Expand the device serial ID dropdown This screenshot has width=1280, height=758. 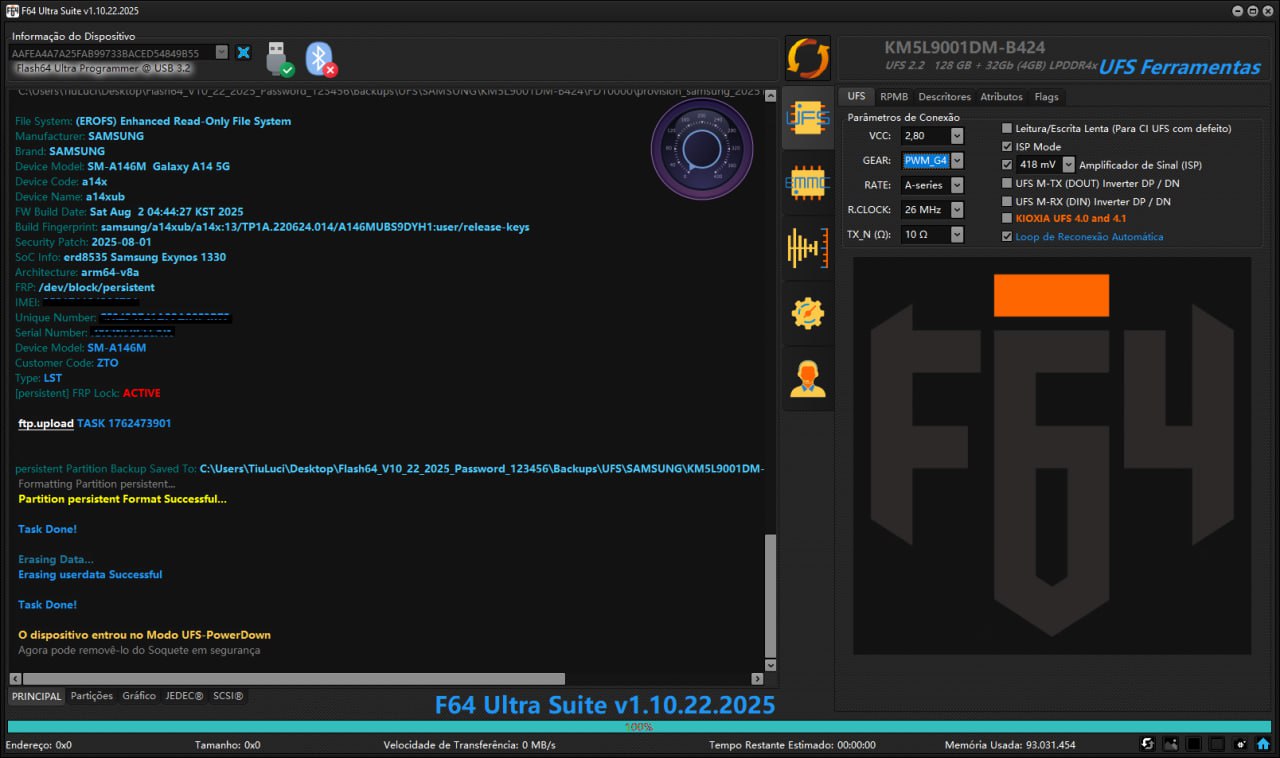click(222, 52)
